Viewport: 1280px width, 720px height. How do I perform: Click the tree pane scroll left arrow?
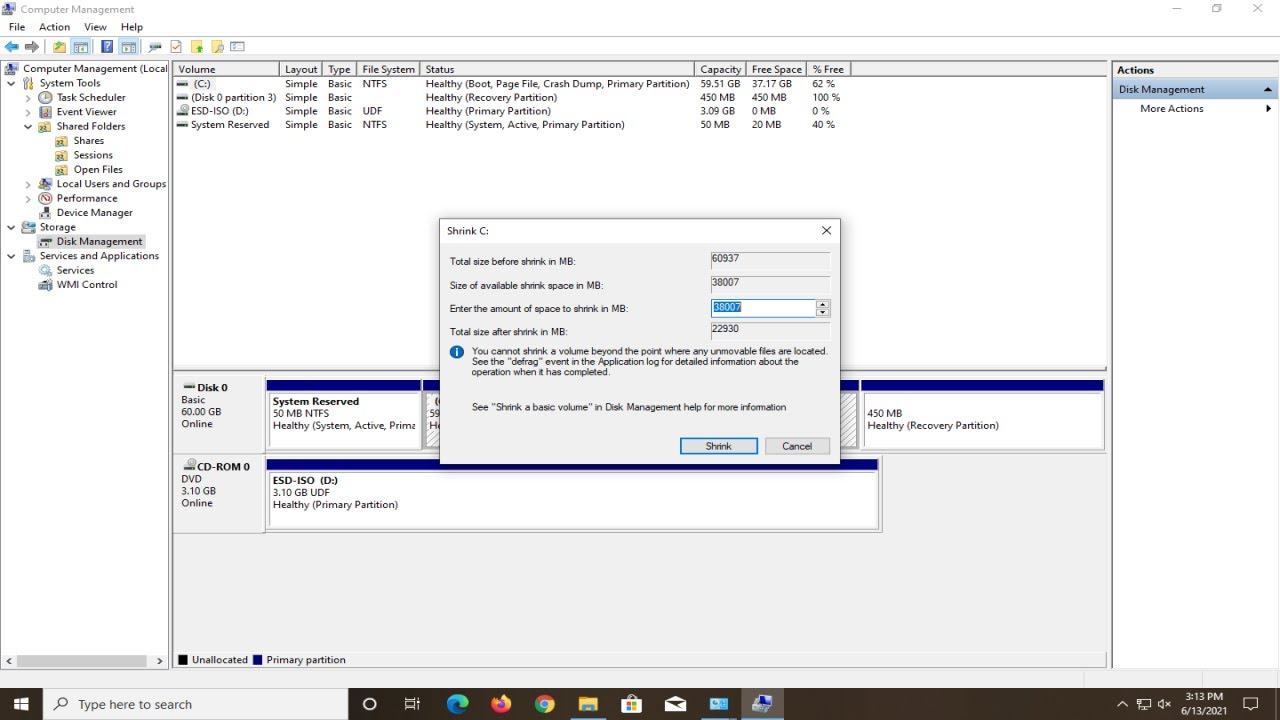point(10,661)
